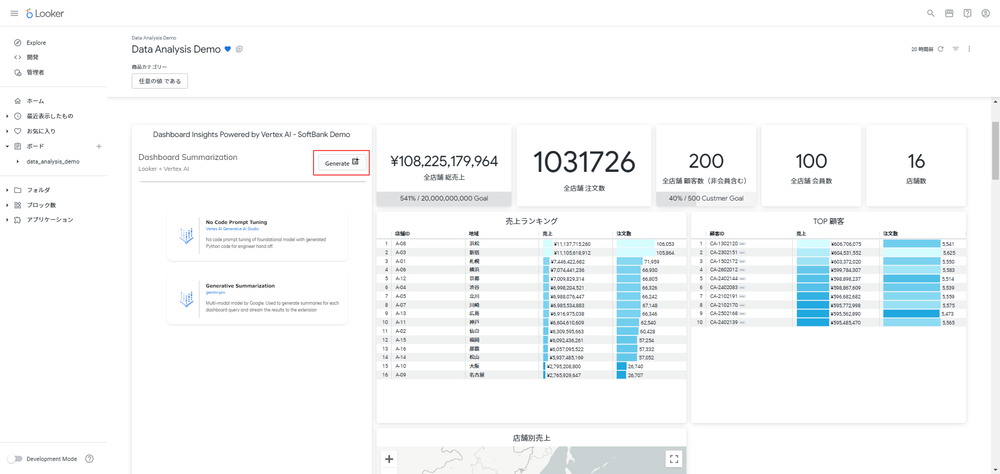Expand ブロック数 in the sidebar
1000x474 pixels.
tap(7, 205)
